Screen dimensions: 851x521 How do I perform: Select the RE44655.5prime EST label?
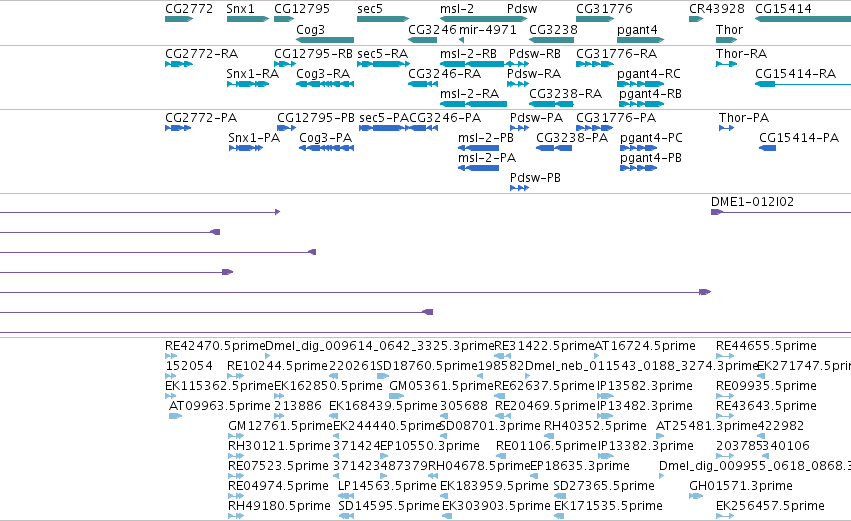pos(766,346)
